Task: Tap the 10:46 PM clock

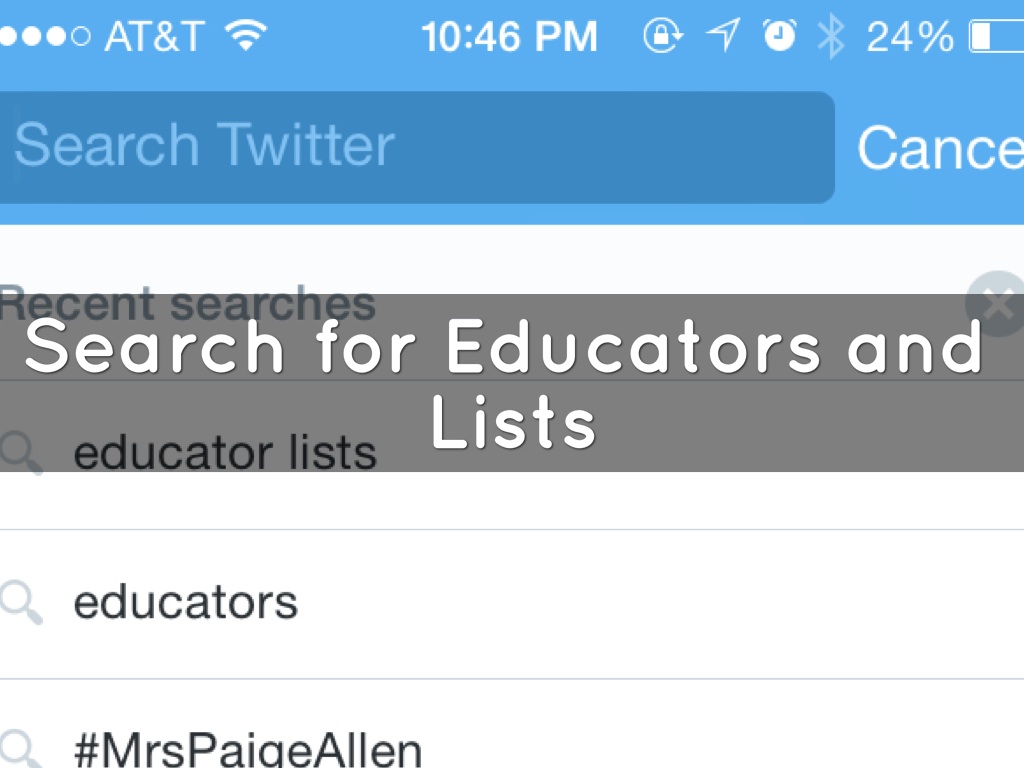Action: click(x=509, y=38)
